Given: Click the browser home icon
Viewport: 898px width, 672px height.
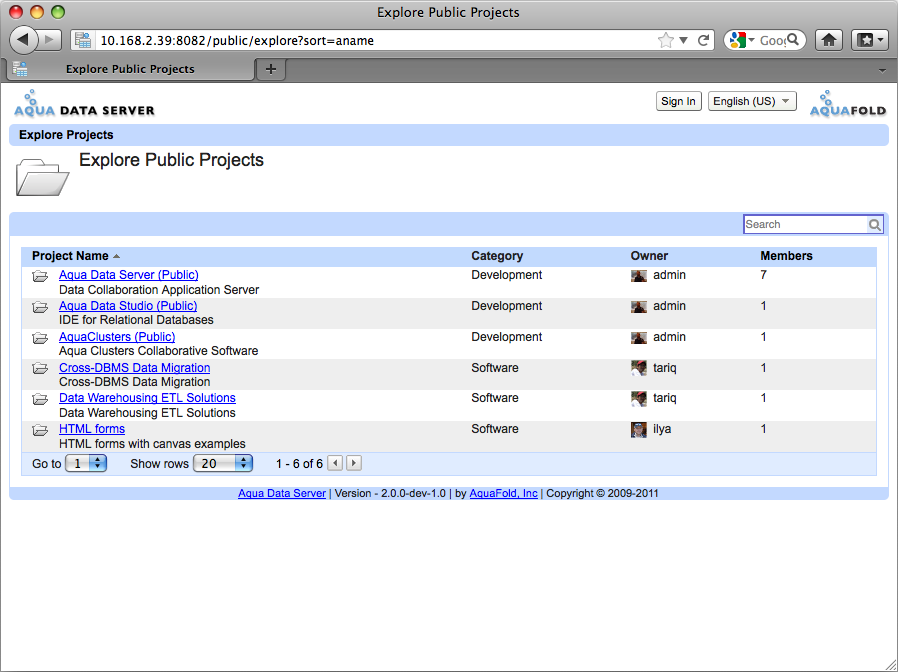Looking at the screenshot, I should click(829, 40).
